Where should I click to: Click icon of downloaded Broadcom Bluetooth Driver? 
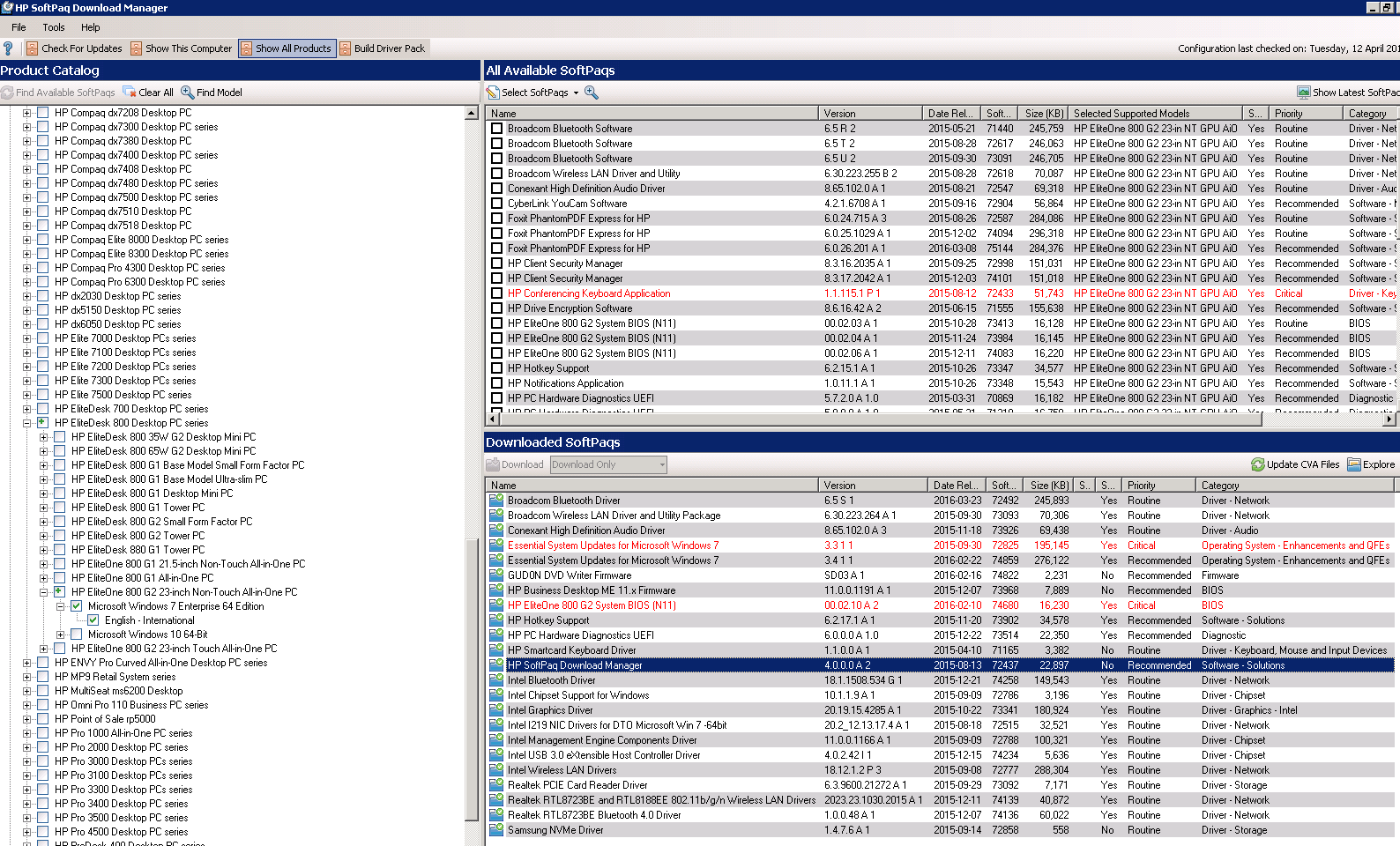497,501
